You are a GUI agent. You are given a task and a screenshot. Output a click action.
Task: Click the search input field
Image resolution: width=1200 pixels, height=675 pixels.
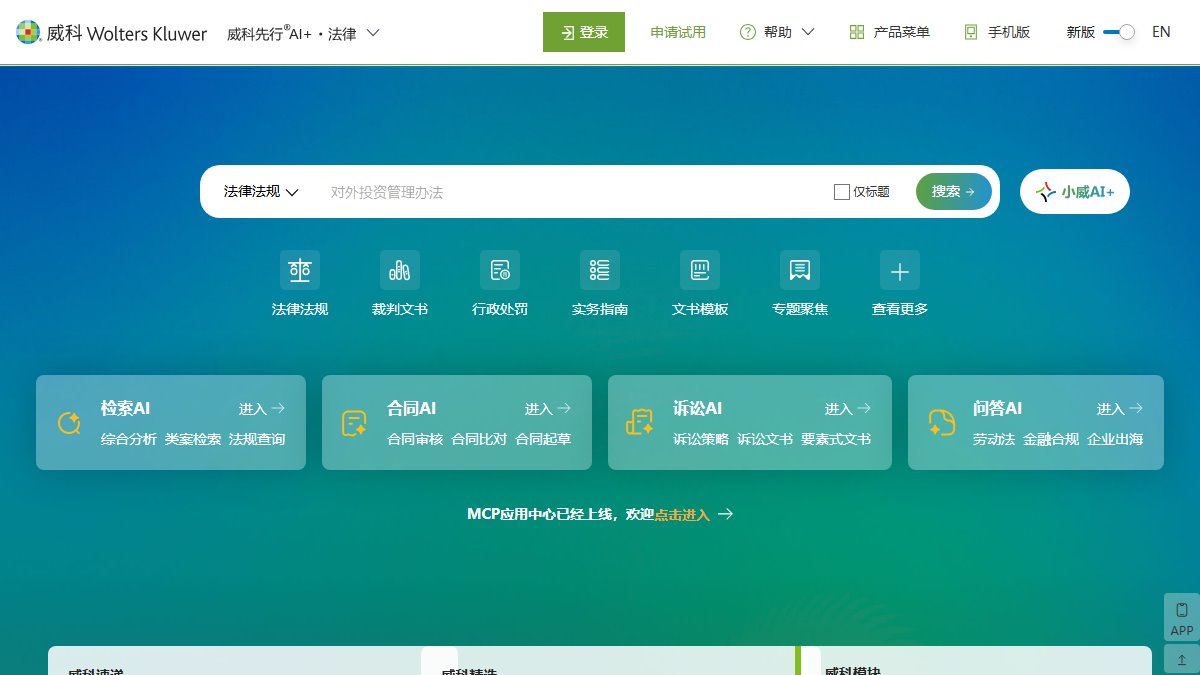click(x=570, y=192)
